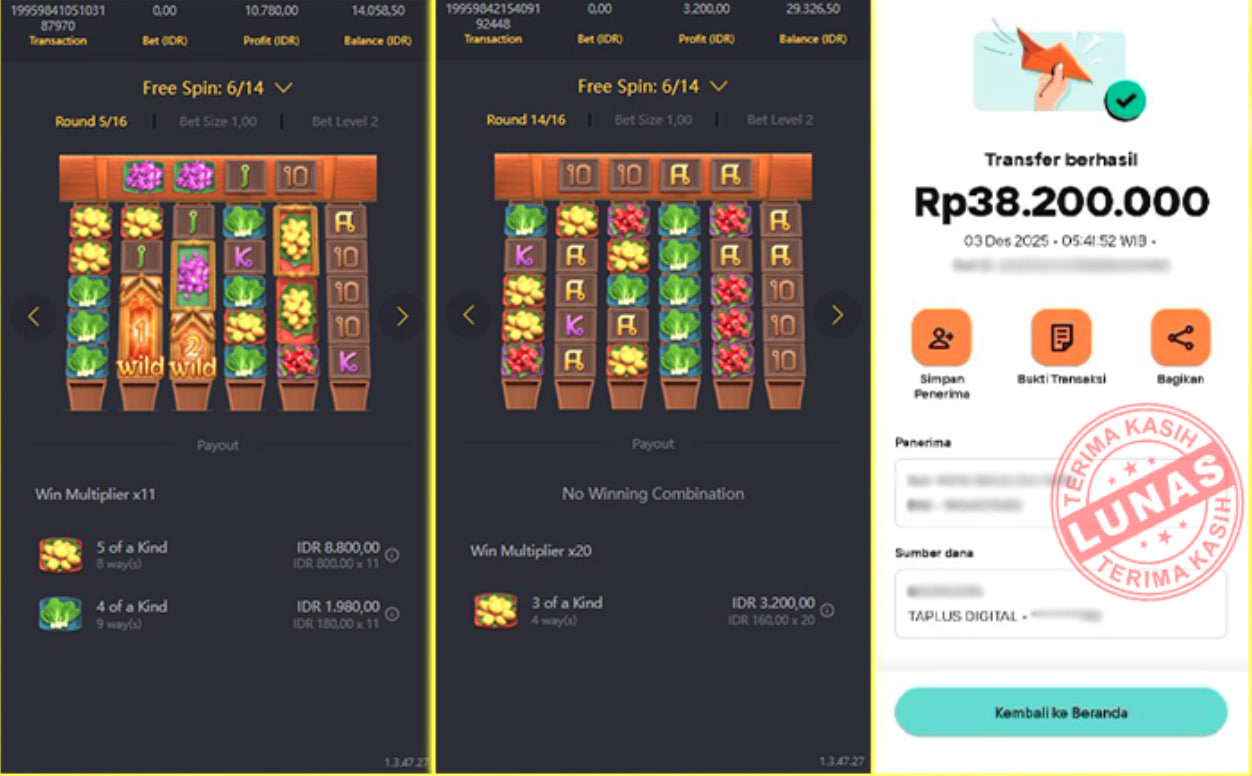Select the Round 5/16 tab
Viewport: 1252px width, 776px height.
tap(90, 121)
